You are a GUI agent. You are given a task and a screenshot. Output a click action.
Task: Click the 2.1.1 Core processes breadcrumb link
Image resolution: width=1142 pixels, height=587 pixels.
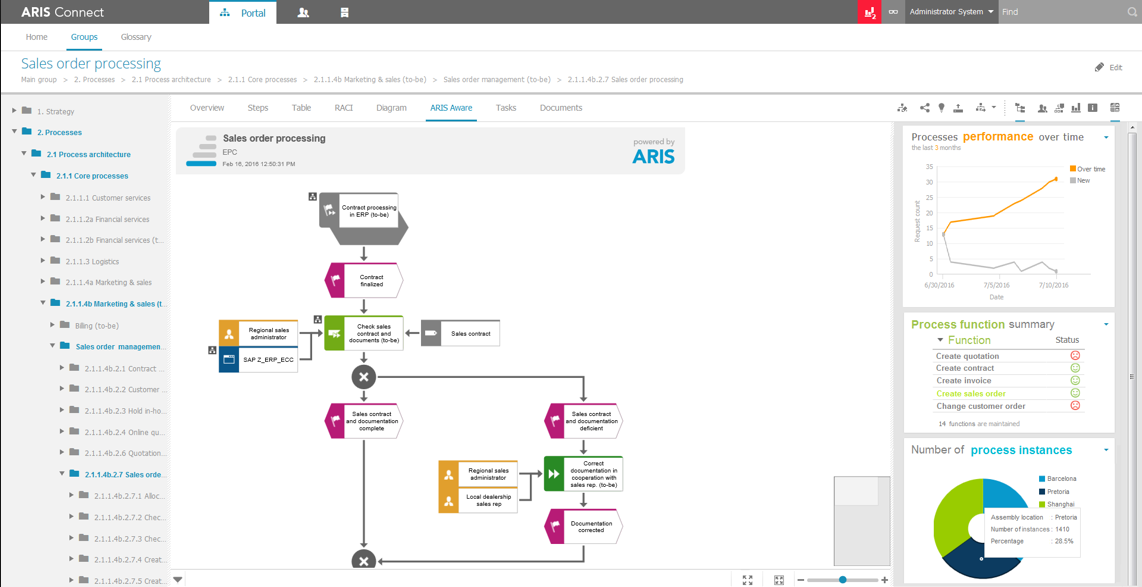click(x=262, y=79)
